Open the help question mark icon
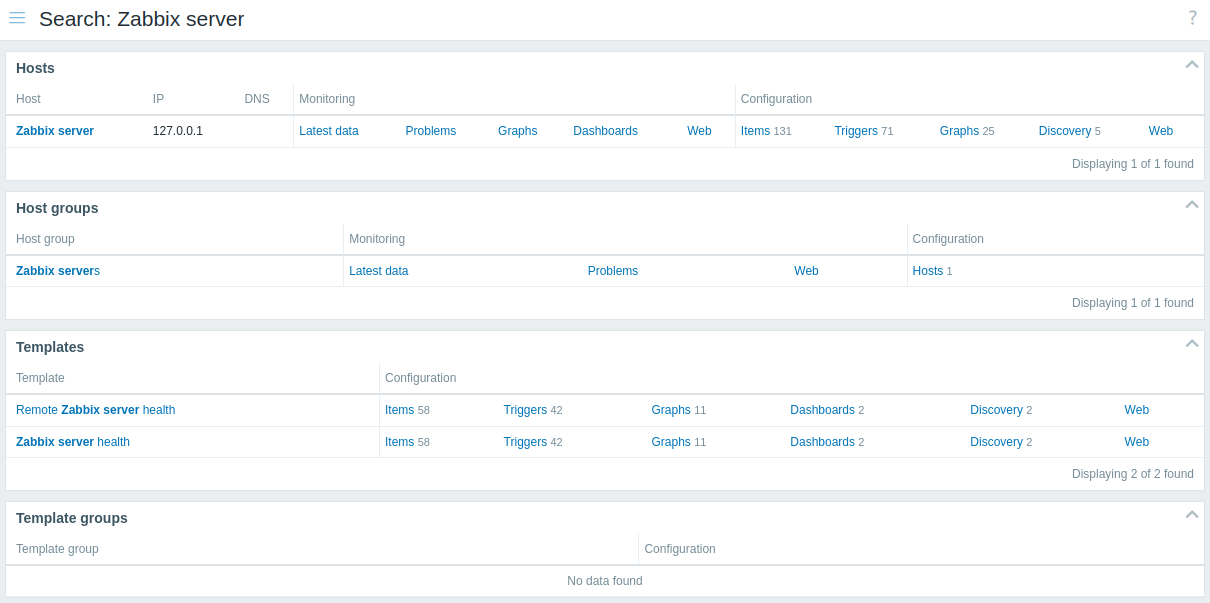The image size is (1210, 603). [1192, 17]
